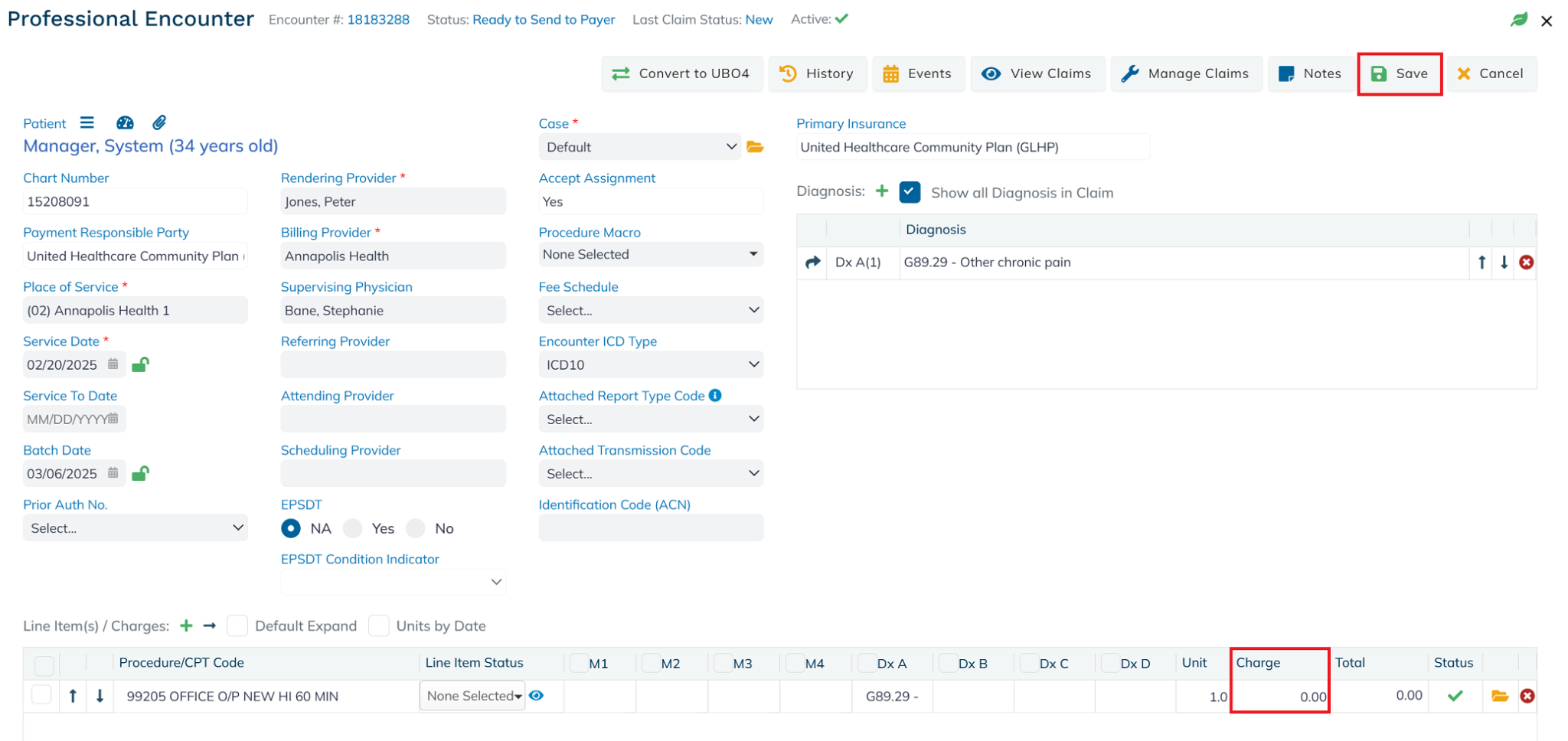The height and width of the screenshot is (741, 1568).
Task: Expand the Fee Schedule dropdown
Action: click(651, 311)
